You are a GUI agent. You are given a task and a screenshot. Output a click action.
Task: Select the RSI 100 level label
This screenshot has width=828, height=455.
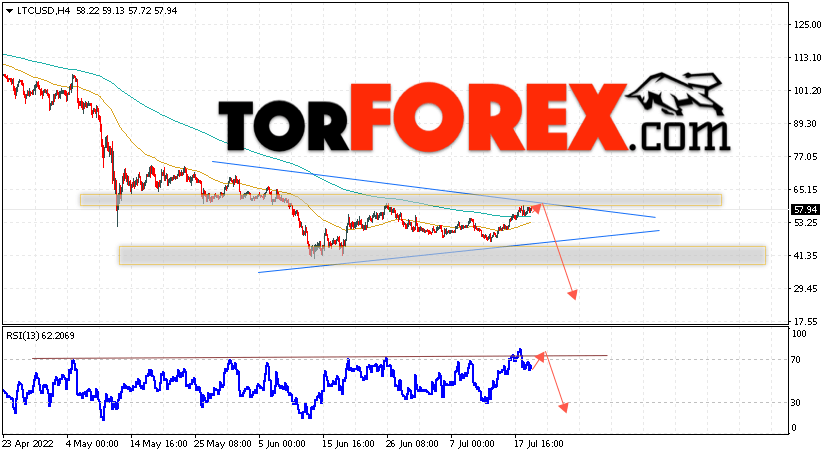pos(799,334)
